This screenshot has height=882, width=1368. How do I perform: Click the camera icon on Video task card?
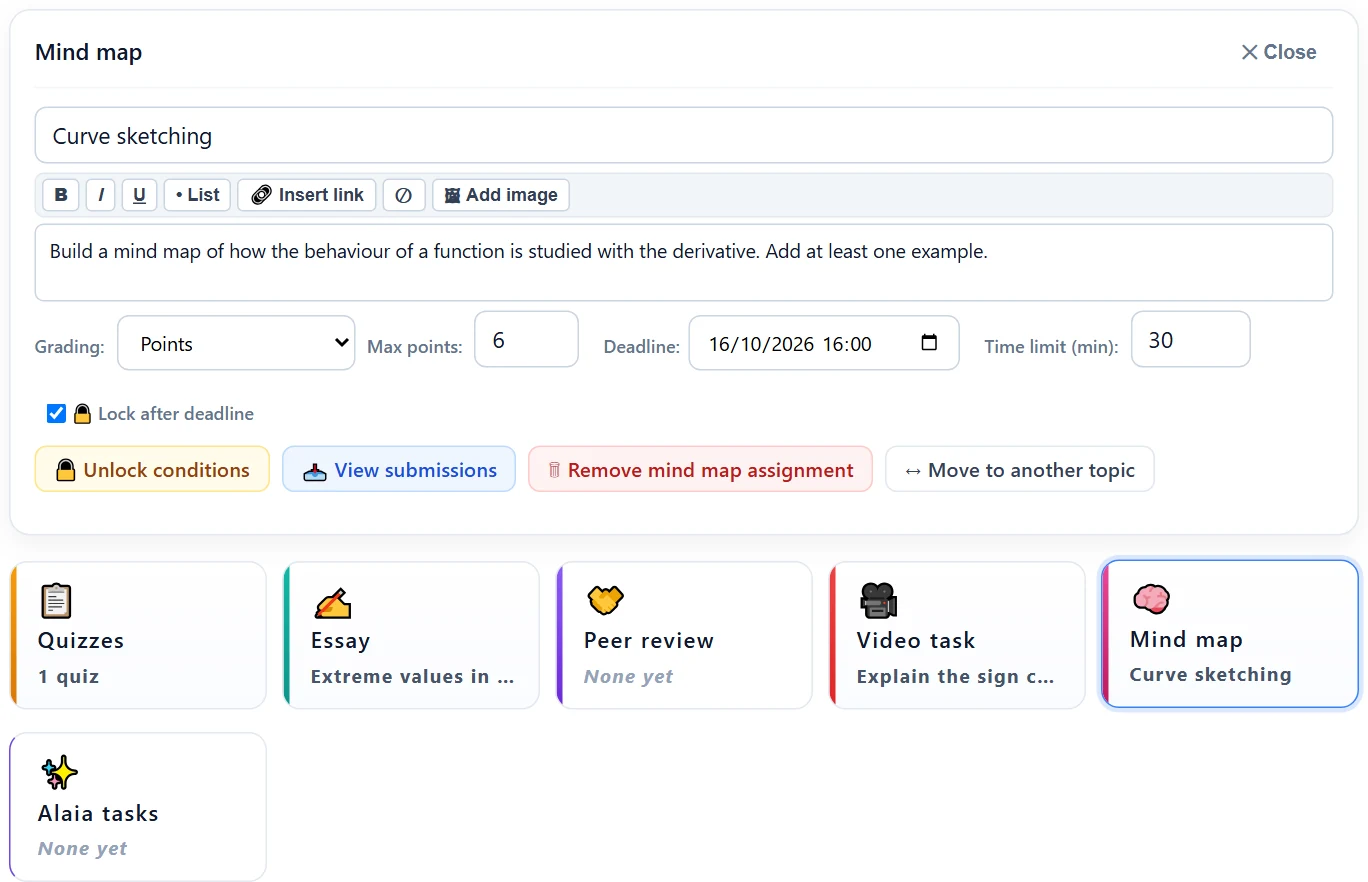pos(878,601)
